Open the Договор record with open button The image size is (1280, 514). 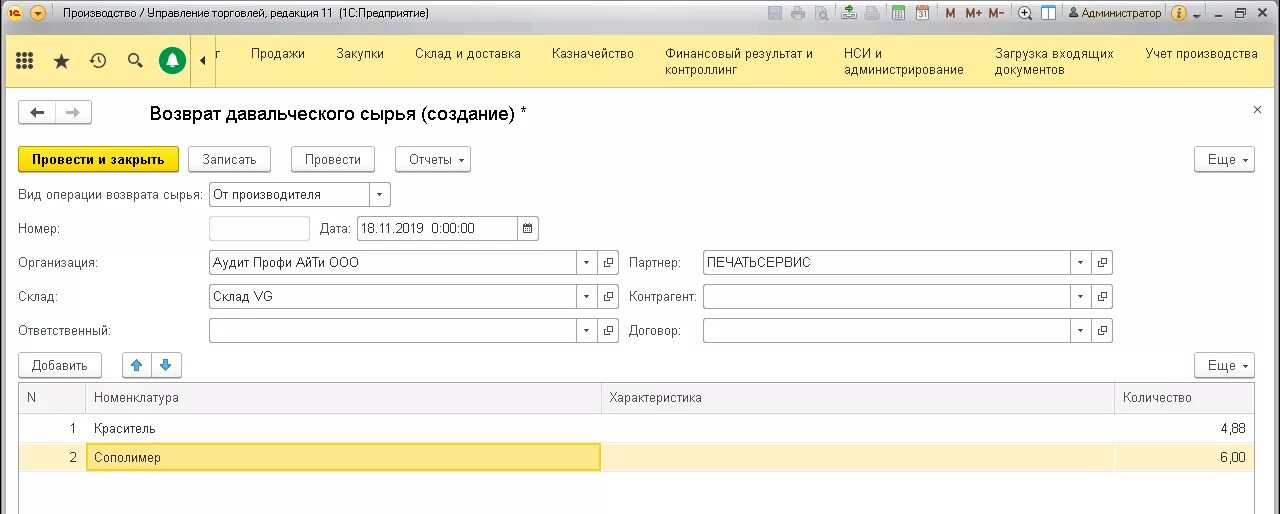tap(1102, 330)
